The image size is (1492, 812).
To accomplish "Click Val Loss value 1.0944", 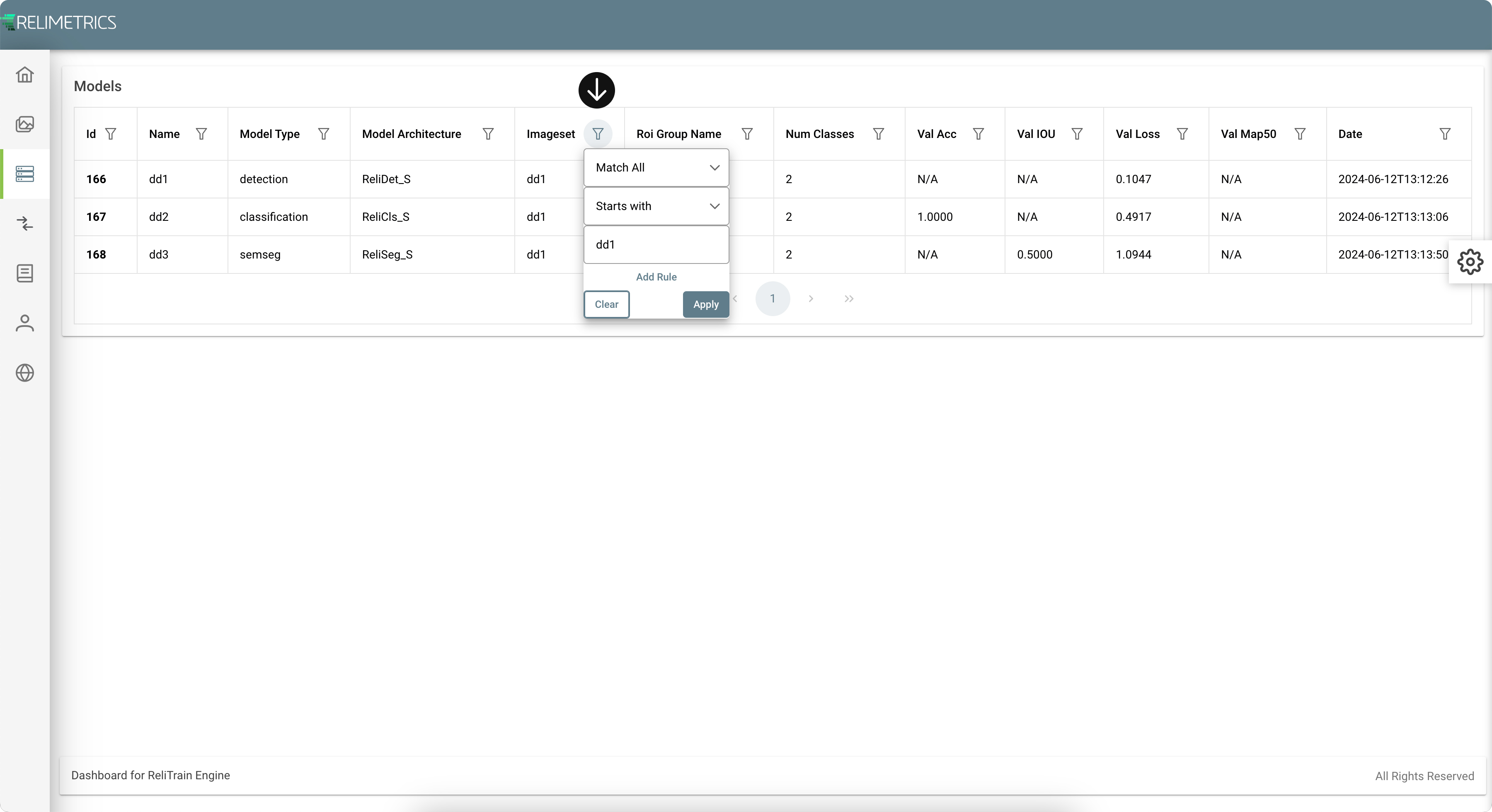I will pyautogui.click(x=1134, y=254).
